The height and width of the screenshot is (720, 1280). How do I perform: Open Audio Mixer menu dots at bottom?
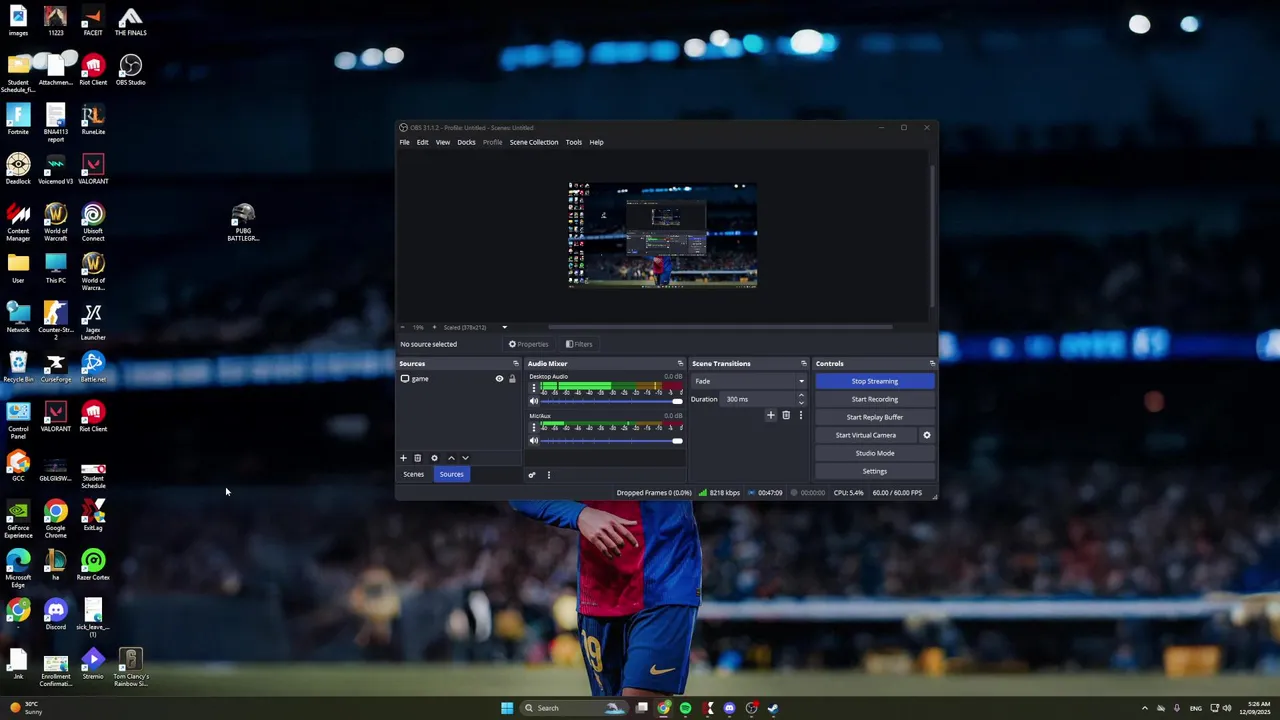pos(548,475)
